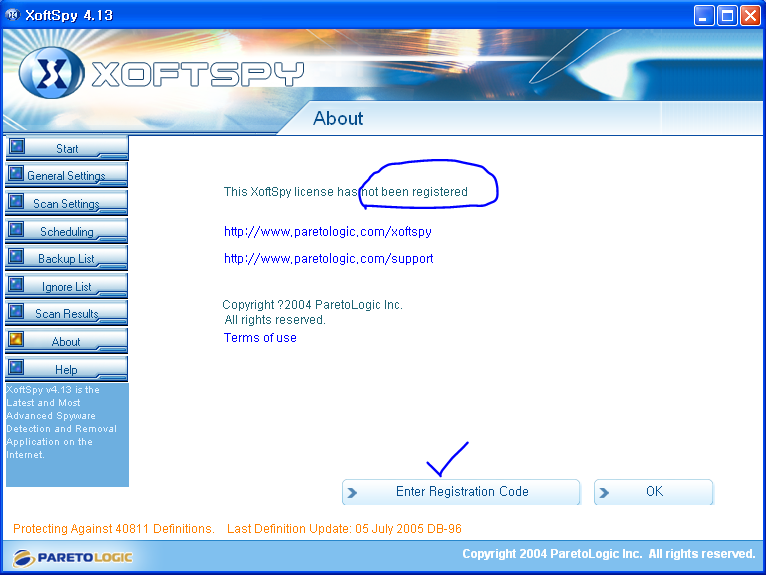Click the icon beside Scan Results

[16, 312]
